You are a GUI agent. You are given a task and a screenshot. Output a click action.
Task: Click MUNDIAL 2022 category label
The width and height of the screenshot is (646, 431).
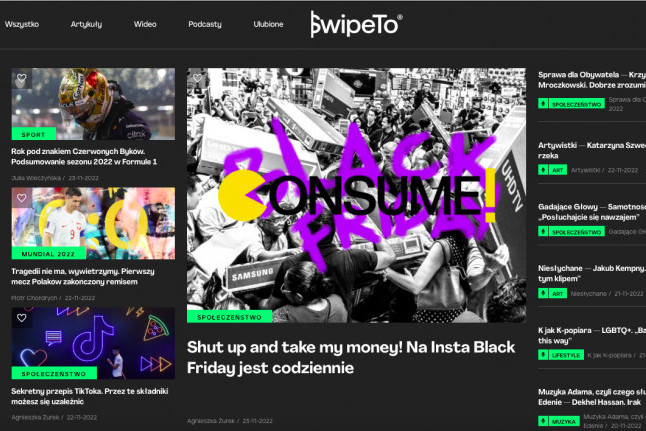point(49,253)
